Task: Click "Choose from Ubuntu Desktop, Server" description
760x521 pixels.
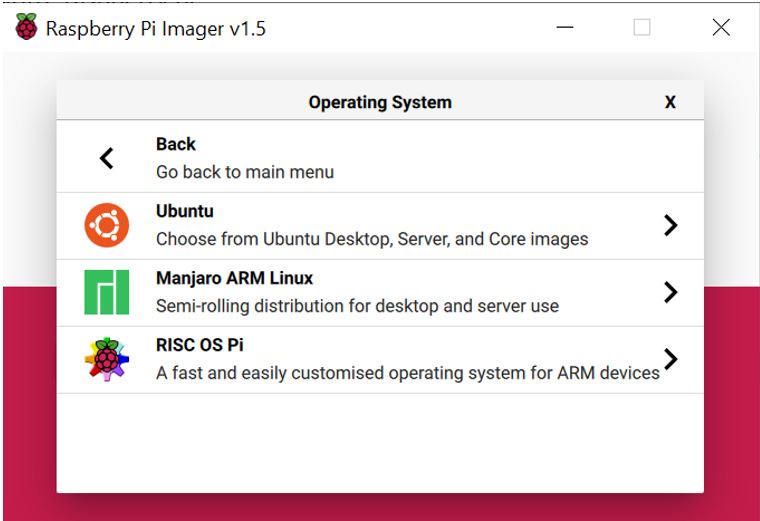Action: [372, 239]
